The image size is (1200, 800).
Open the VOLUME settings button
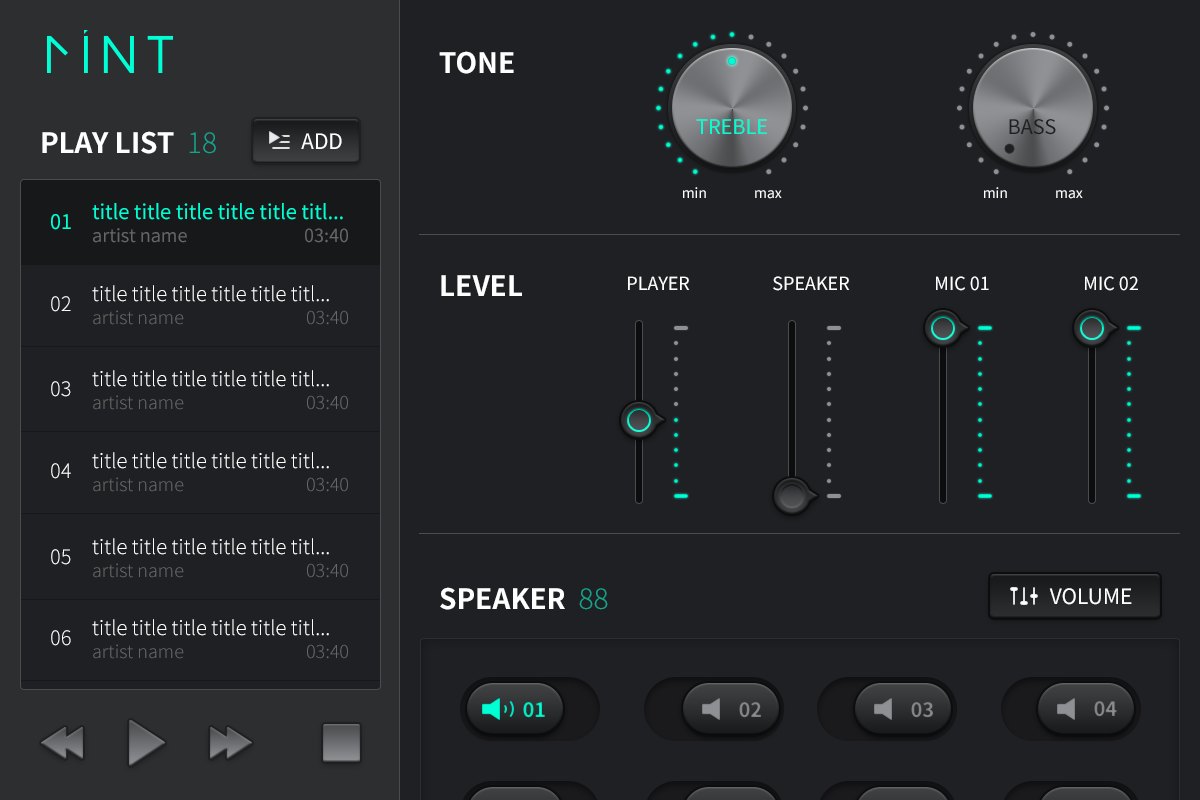[1075, 596]
